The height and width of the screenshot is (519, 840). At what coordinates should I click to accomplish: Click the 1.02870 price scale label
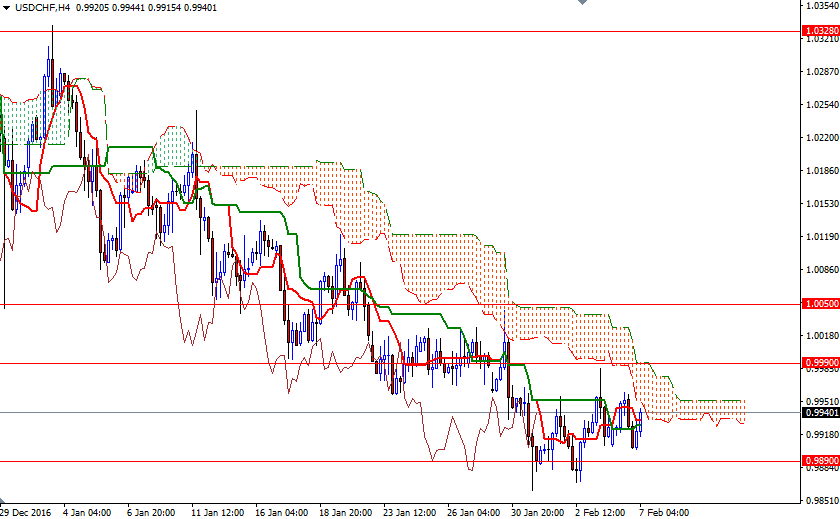click(x=822, y=71)
